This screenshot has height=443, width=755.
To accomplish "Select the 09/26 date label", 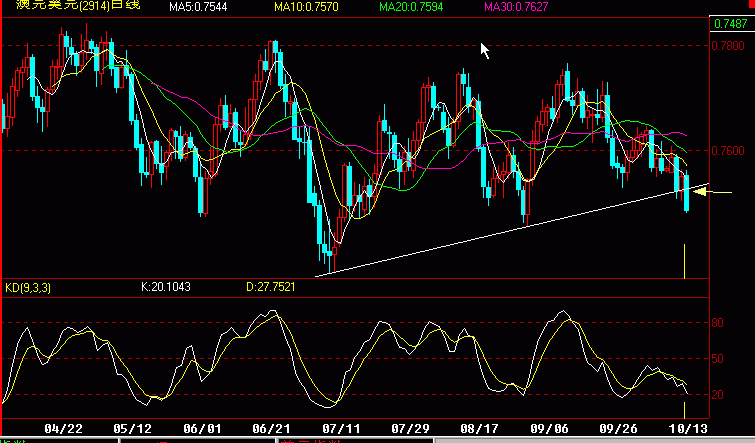I will click(618, 429).
